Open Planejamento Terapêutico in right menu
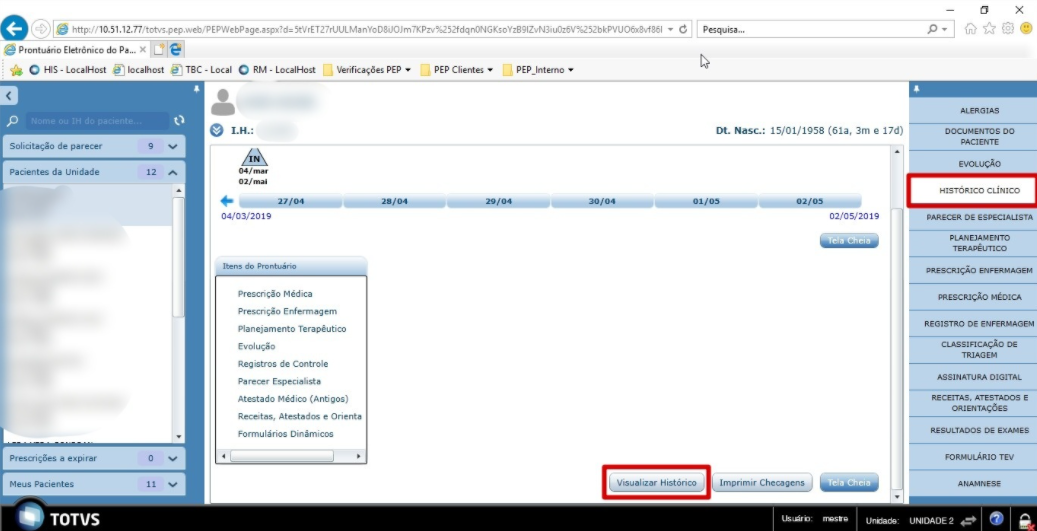This screenshot has height=531, width=1037. pyautogui.click(x=979, y=243)
